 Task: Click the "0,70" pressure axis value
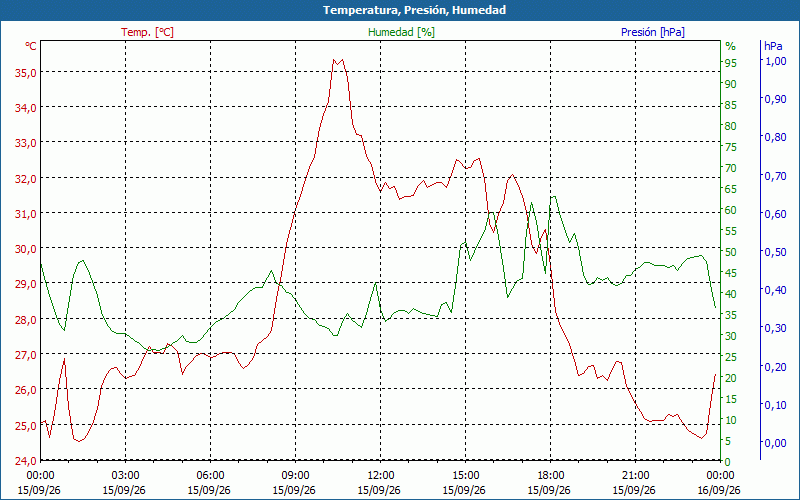point(776,175)
